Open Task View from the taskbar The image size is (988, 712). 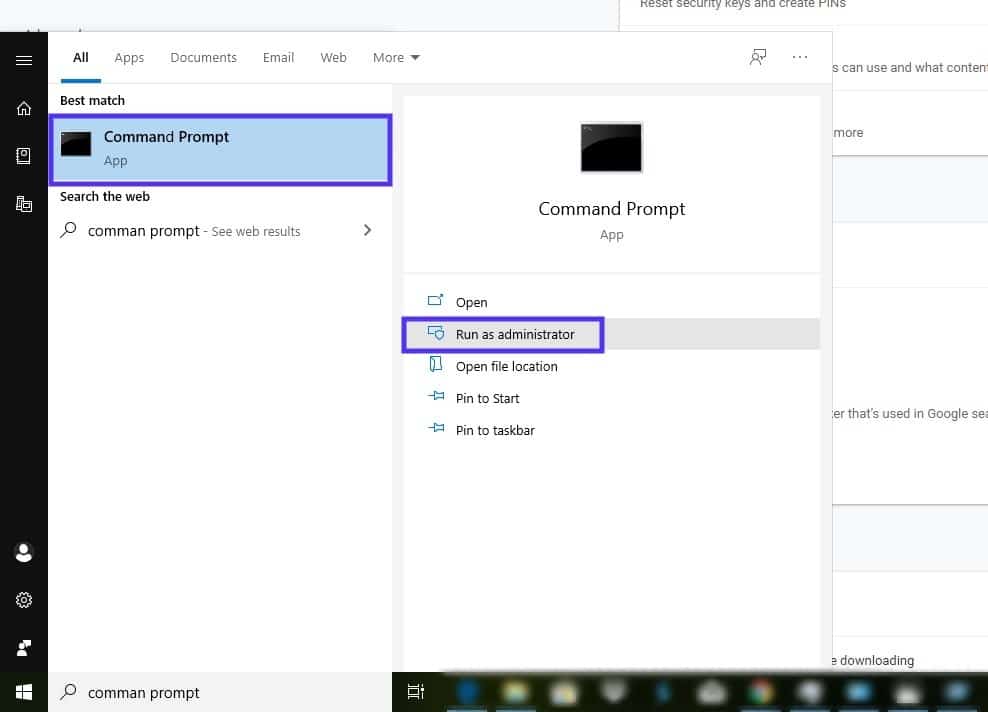(416, 691)
